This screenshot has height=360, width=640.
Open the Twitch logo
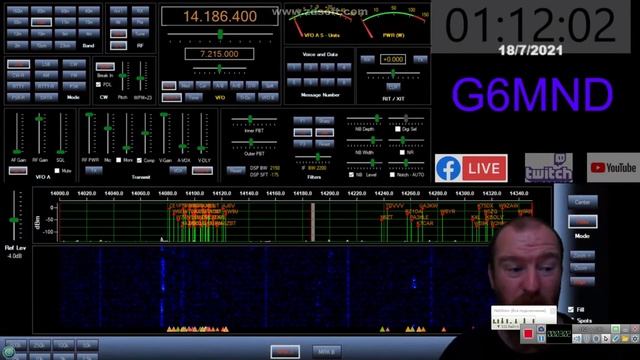pos(549,168)
